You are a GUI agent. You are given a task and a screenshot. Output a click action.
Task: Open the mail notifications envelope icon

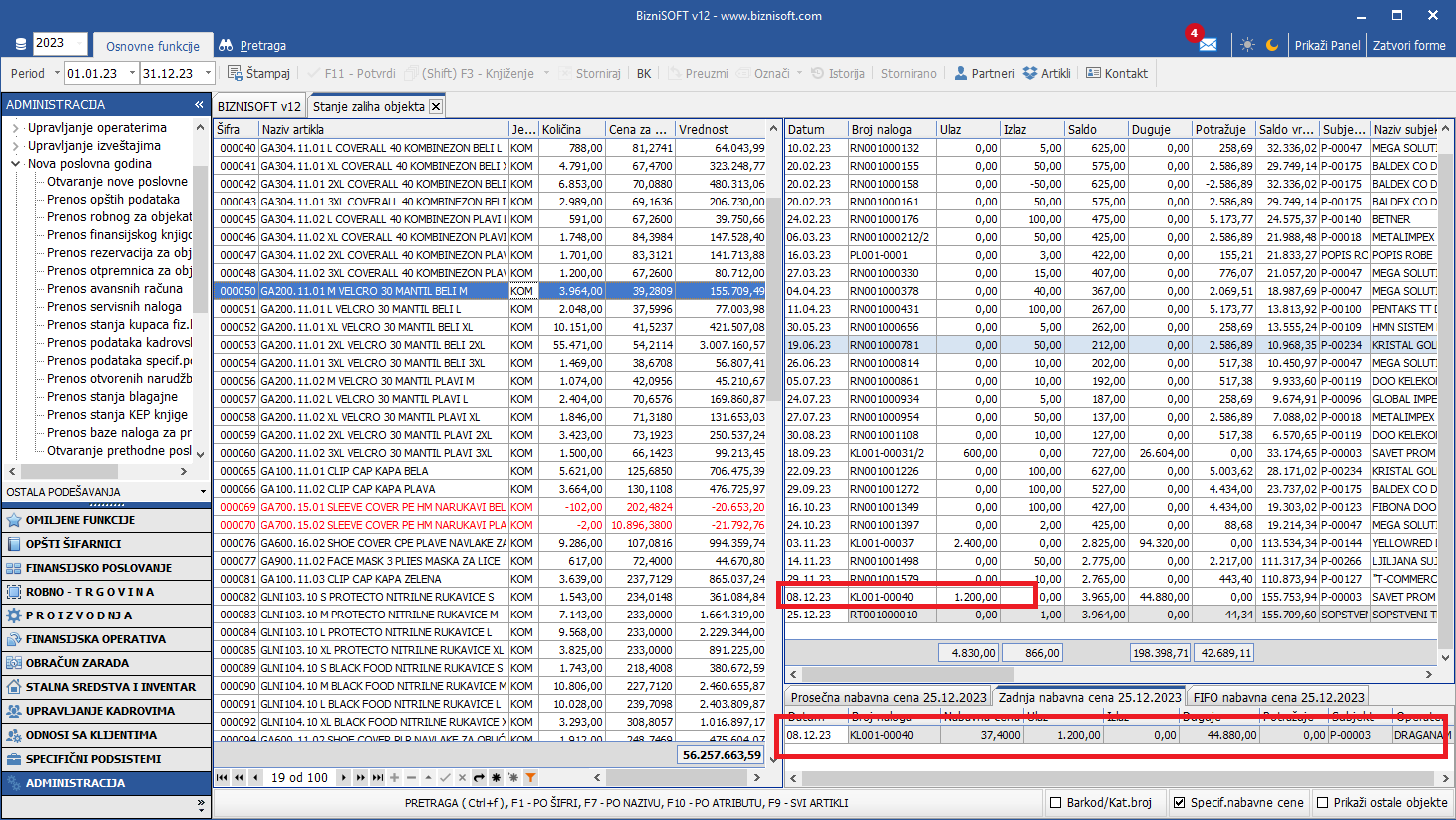1208,45
